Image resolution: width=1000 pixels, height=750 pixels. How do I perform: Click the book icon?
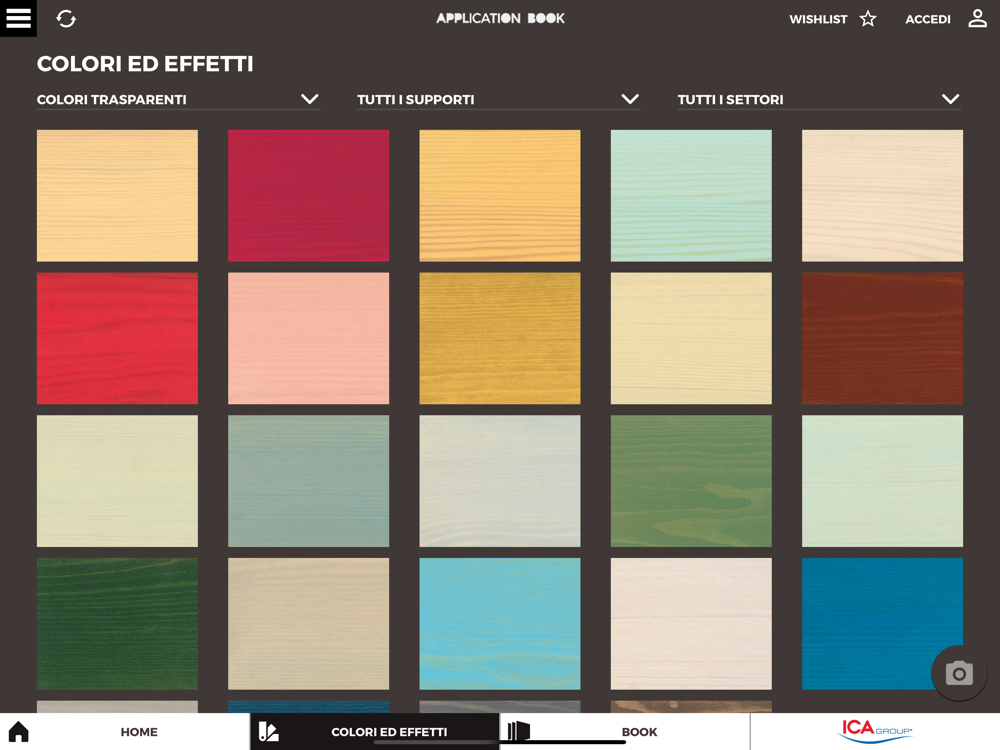coord(518,731)
